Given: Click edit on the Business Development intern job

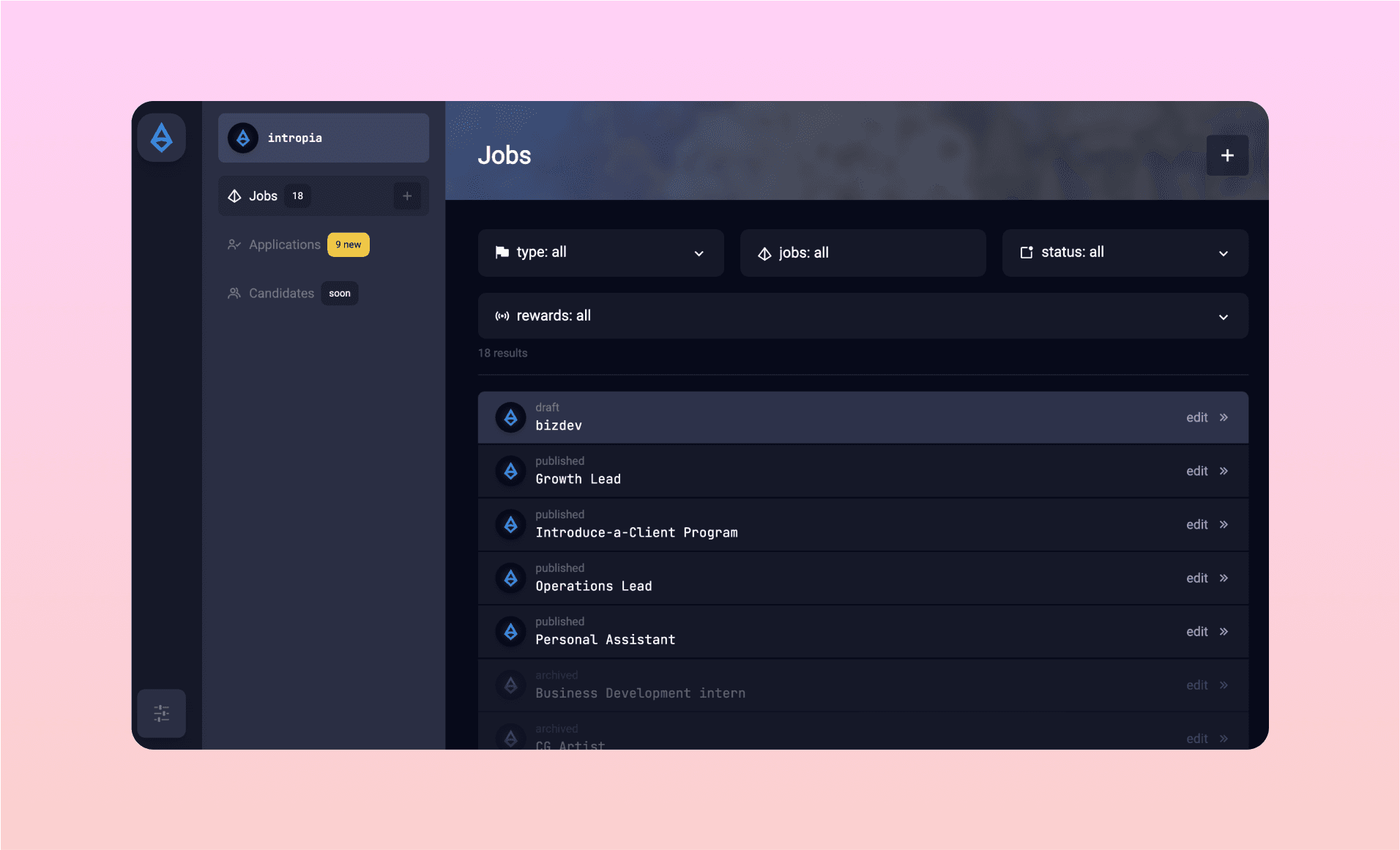Looking at the screenshot, I should tap(1196, 685).
